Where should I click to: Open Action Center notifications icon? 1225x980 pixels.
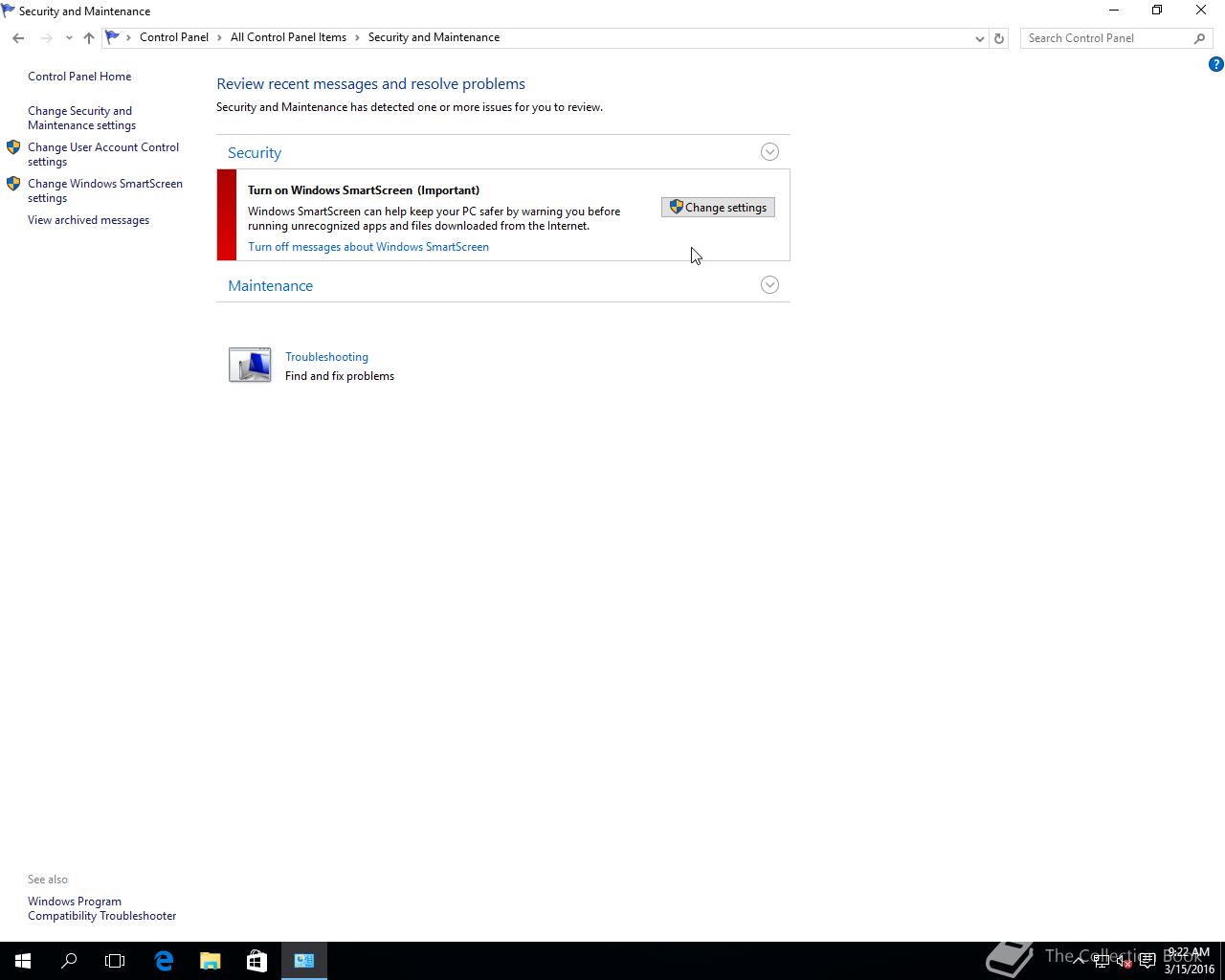pyautogui.click(x=1147, y=961)
